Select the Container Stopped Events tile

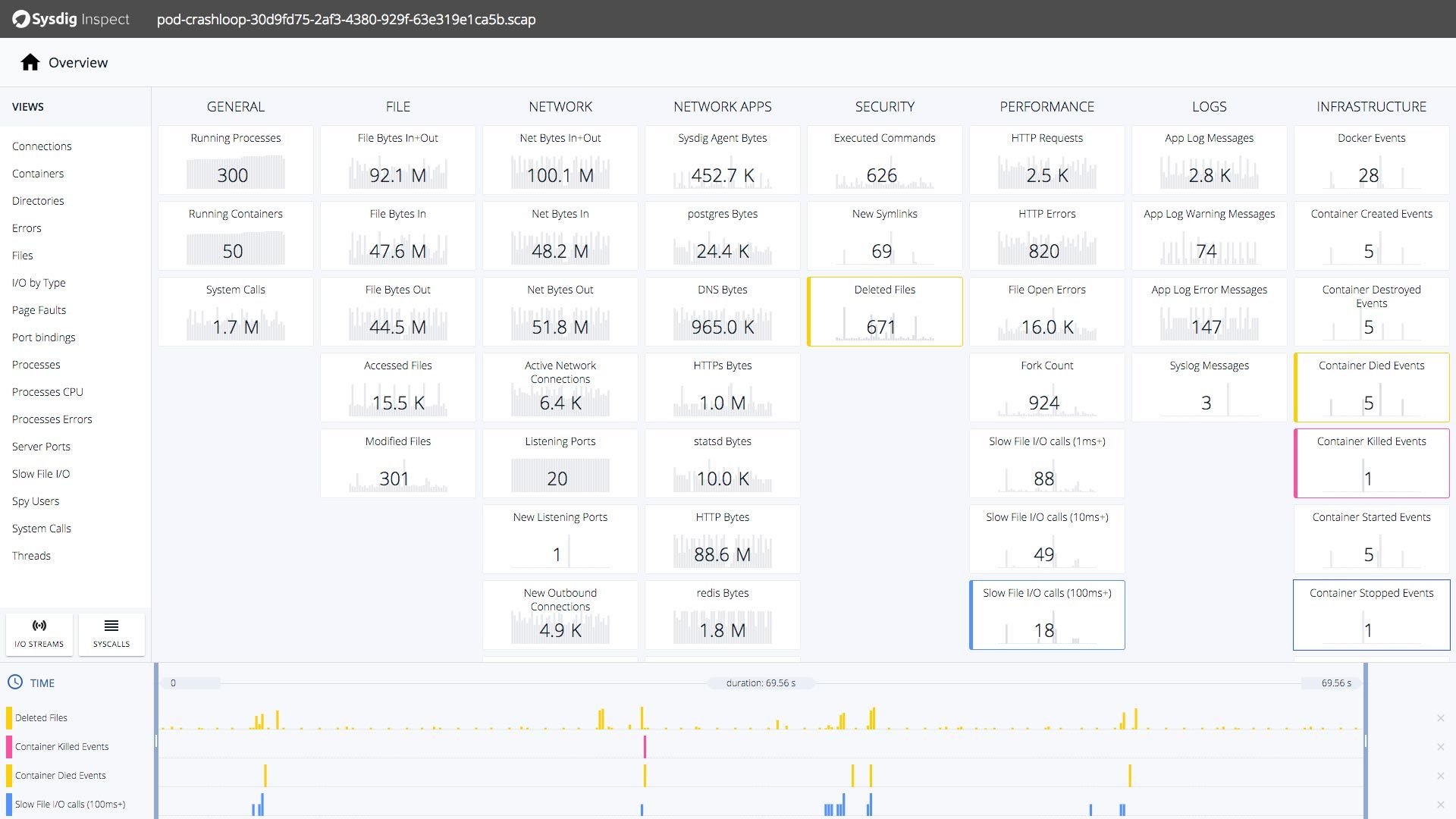click(1371, 615)
